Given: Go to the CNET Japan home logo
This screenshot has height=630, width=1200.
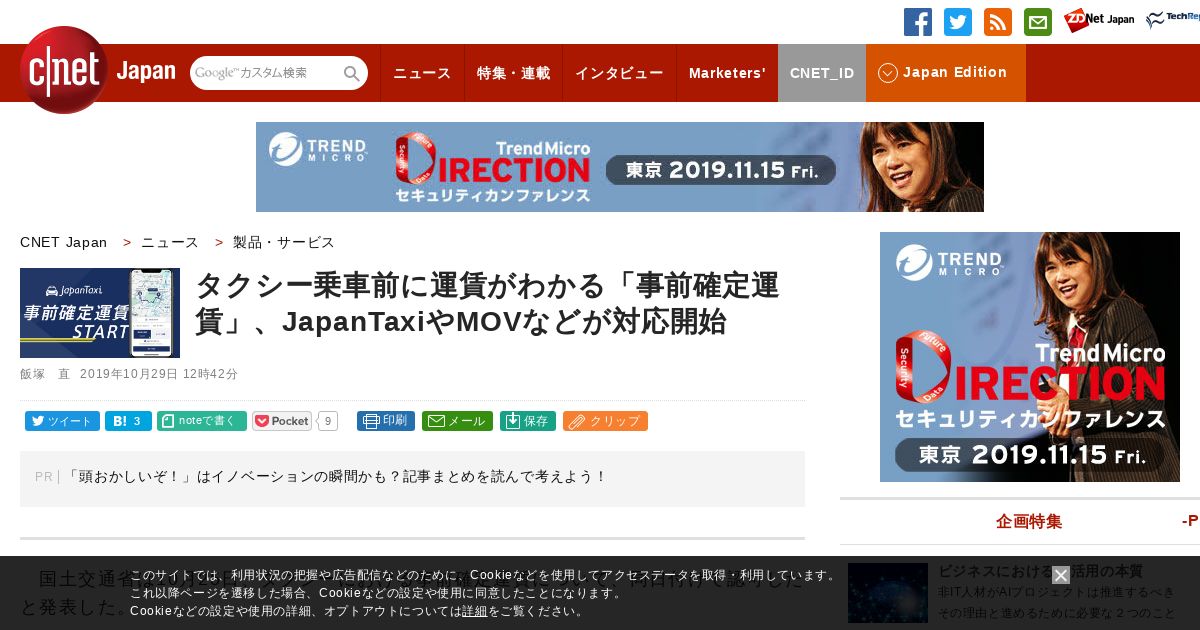Looking at the screenshot, I should tap(97, 70).
